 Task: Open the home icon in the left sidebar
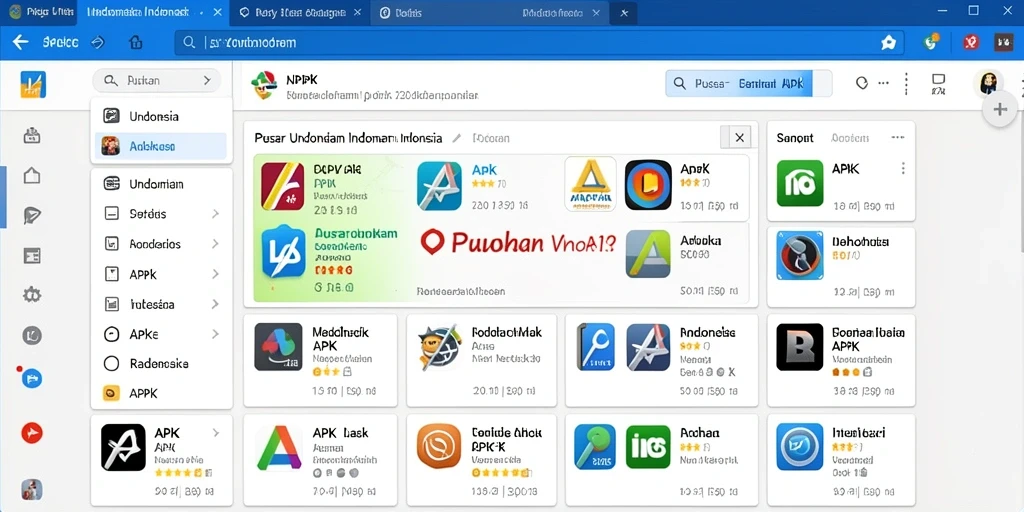click(32, 175)
